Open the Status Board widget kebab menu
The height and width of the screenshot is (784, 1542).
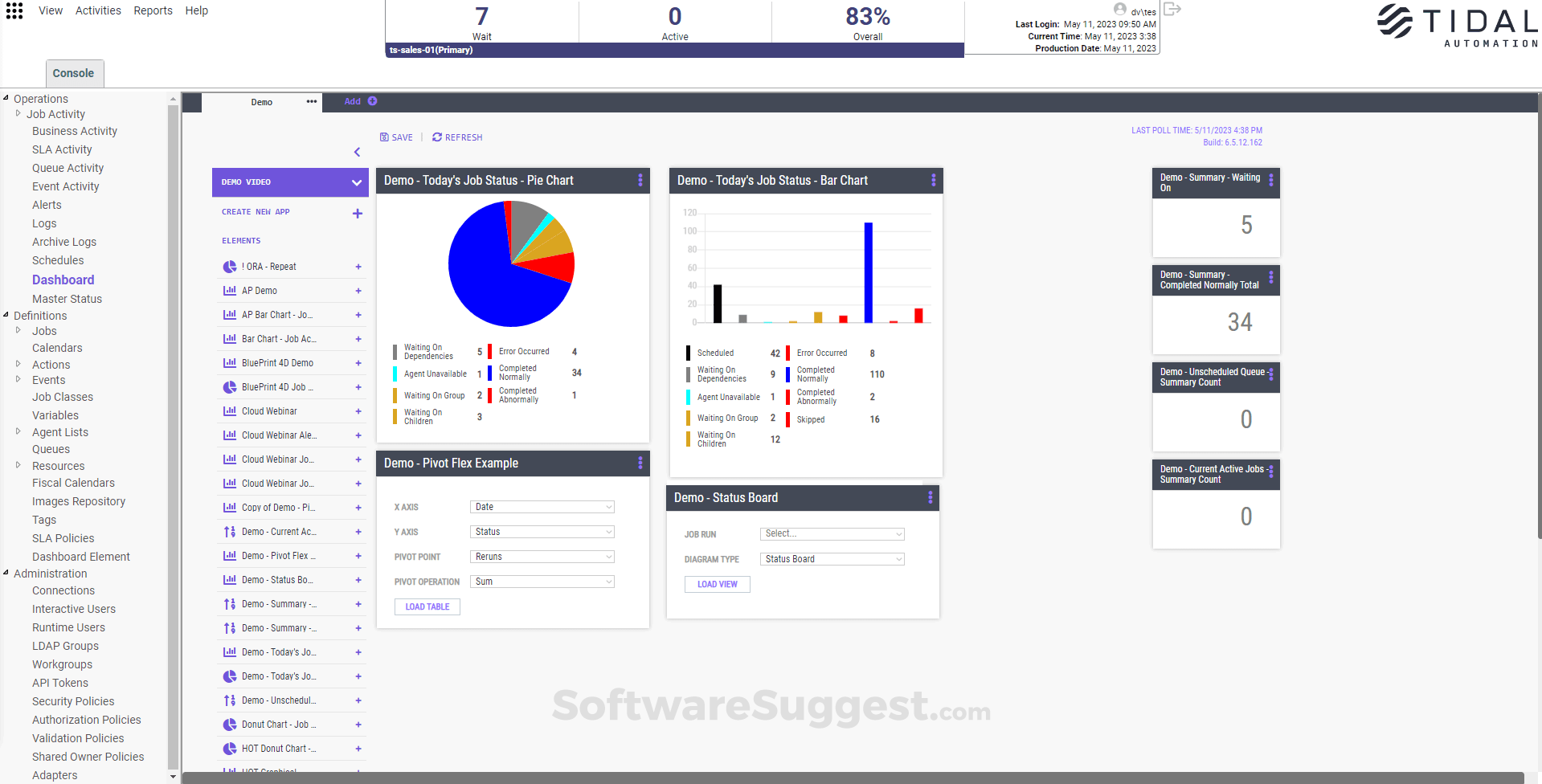pyautogui.click(x=930, y=497)
